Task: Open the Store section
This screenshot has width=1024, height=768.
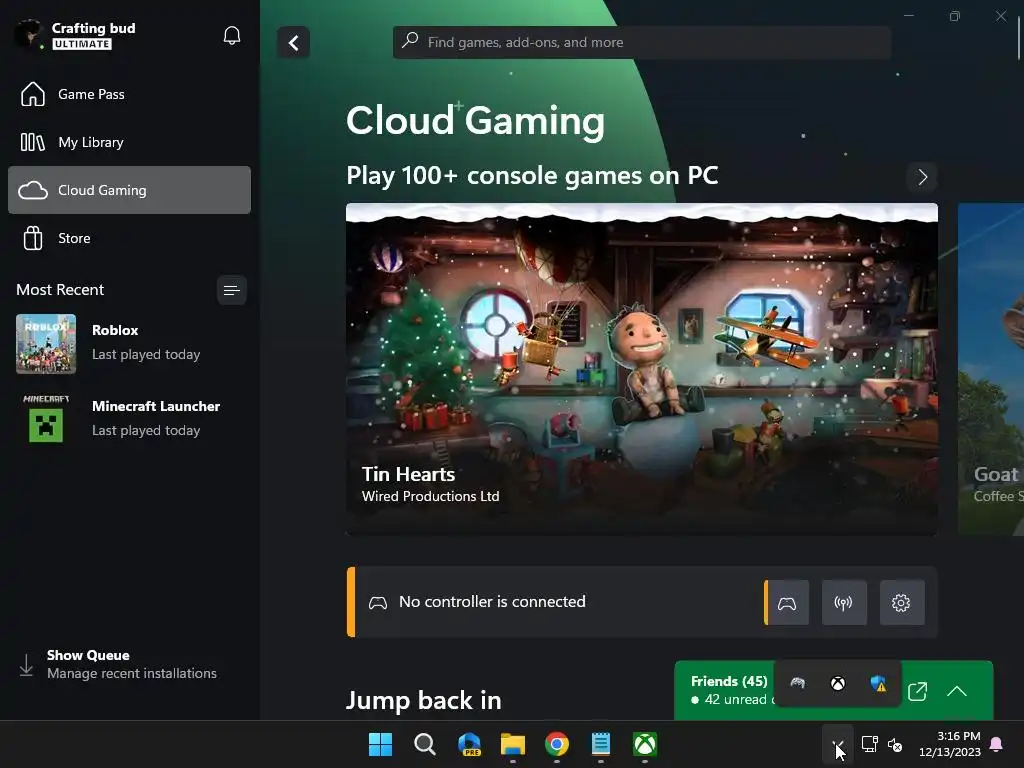Action: [129, 238]
